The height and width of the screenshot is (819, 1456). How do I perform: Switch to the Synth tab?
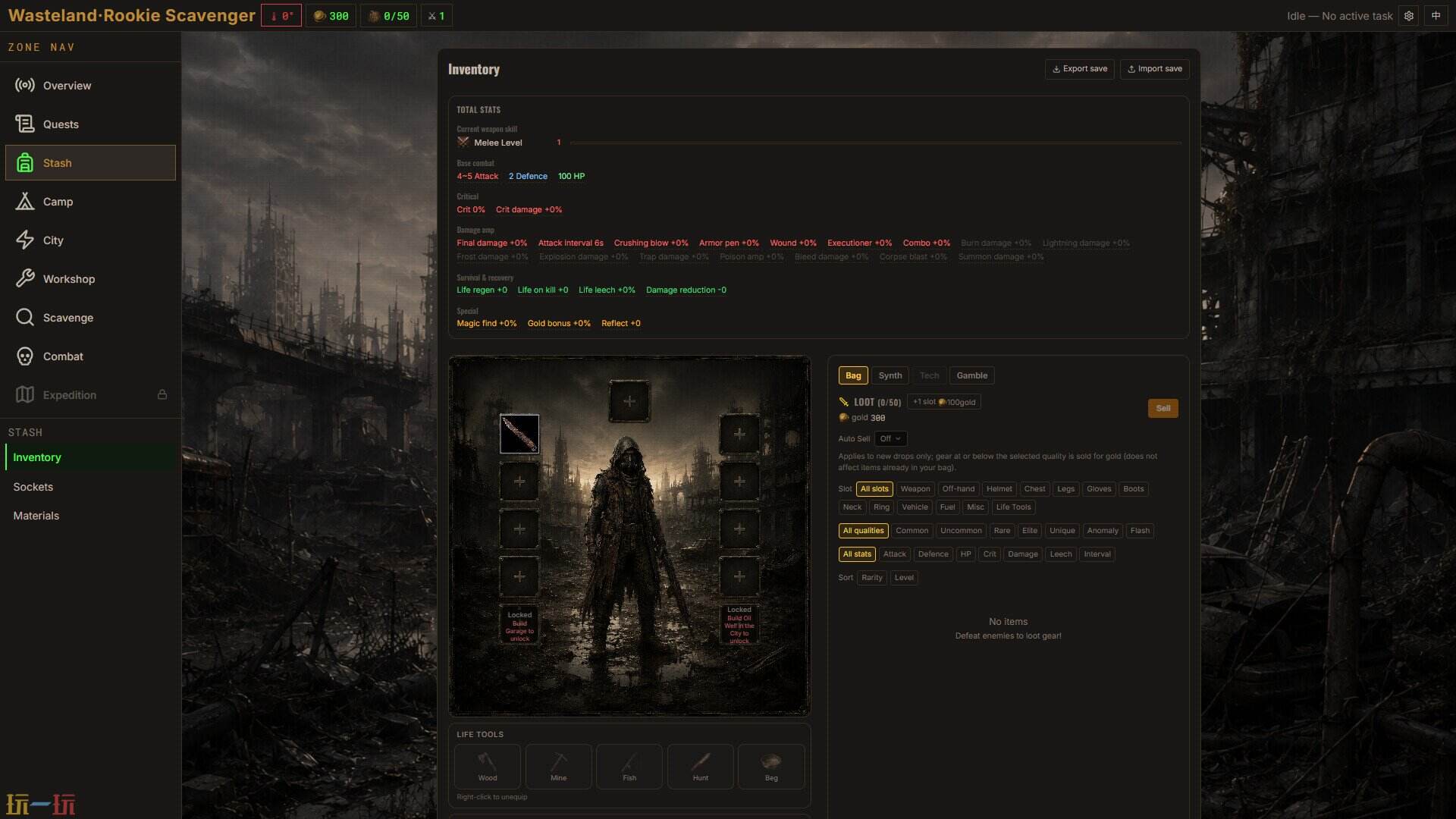pos(890,376)
